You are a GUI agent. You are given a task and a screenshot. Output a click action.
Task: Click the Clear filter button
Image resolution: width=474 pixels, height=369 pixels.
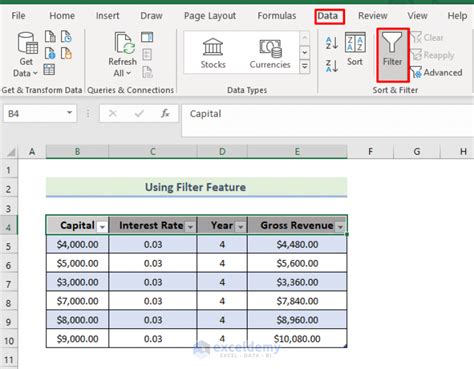tap(427, 37)
